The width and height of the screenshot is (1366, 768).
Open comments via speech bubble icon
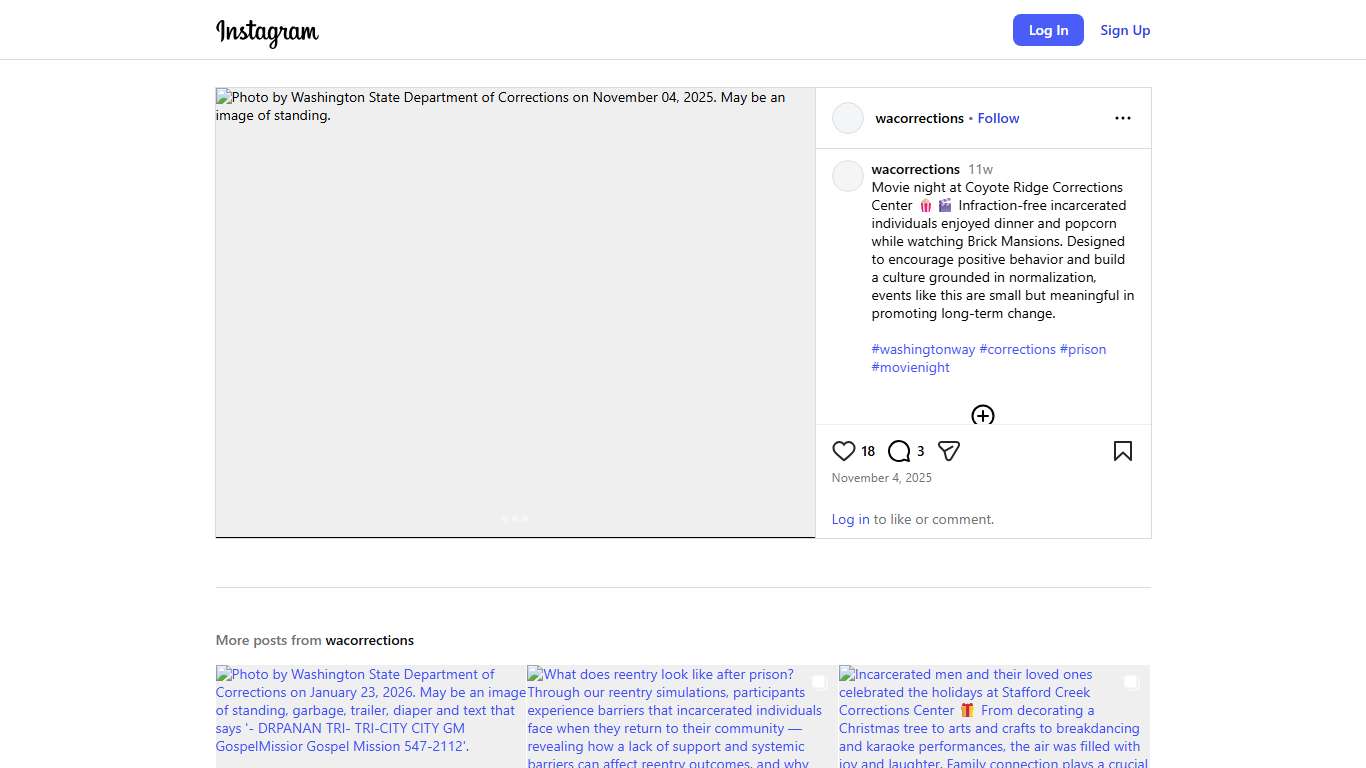pos(899,451)
